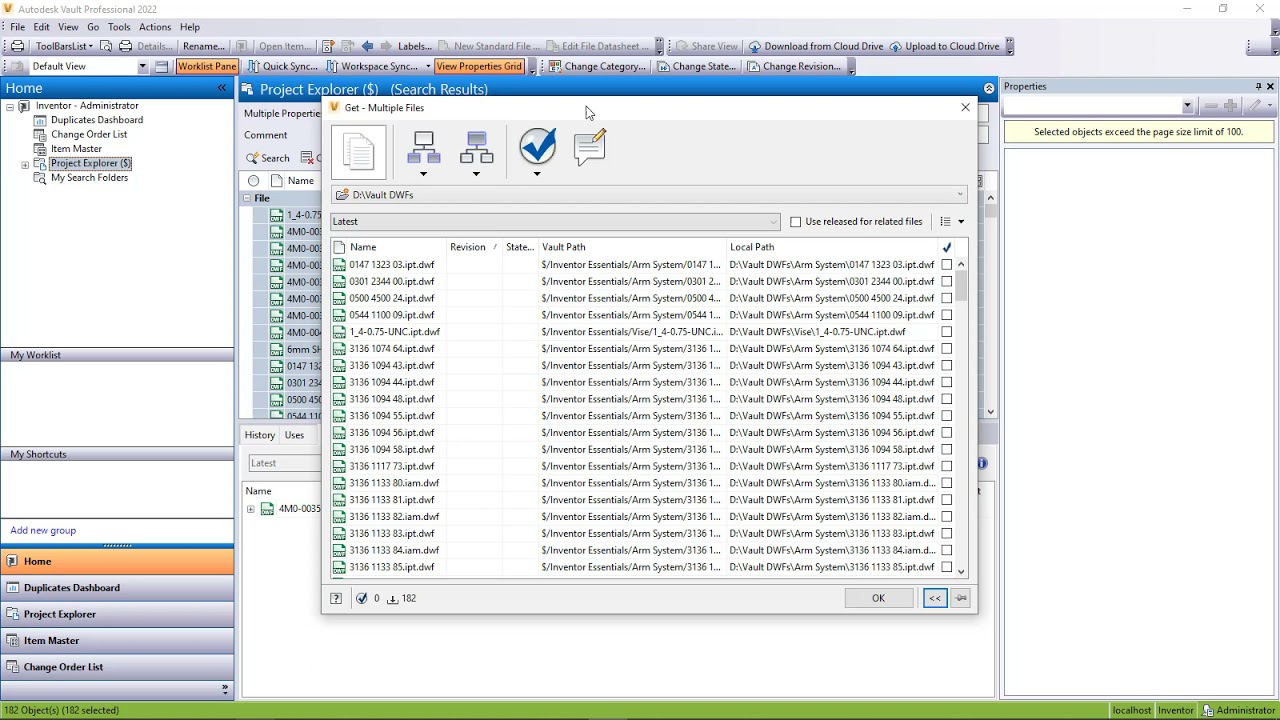The height and width of the screenshot is (720, 1280).
Task: Open the Actions menu
Action: [155, 27]
